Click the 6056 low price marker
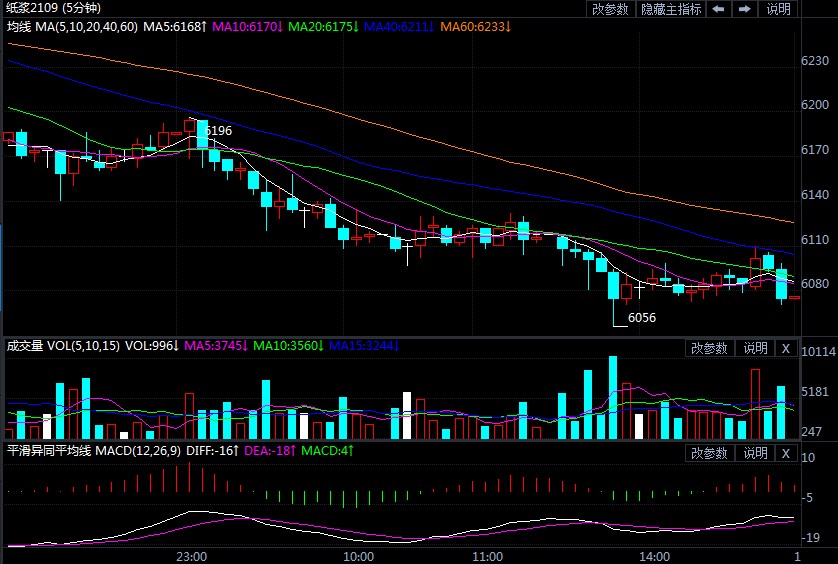838x564 pixels. [642, 318]
